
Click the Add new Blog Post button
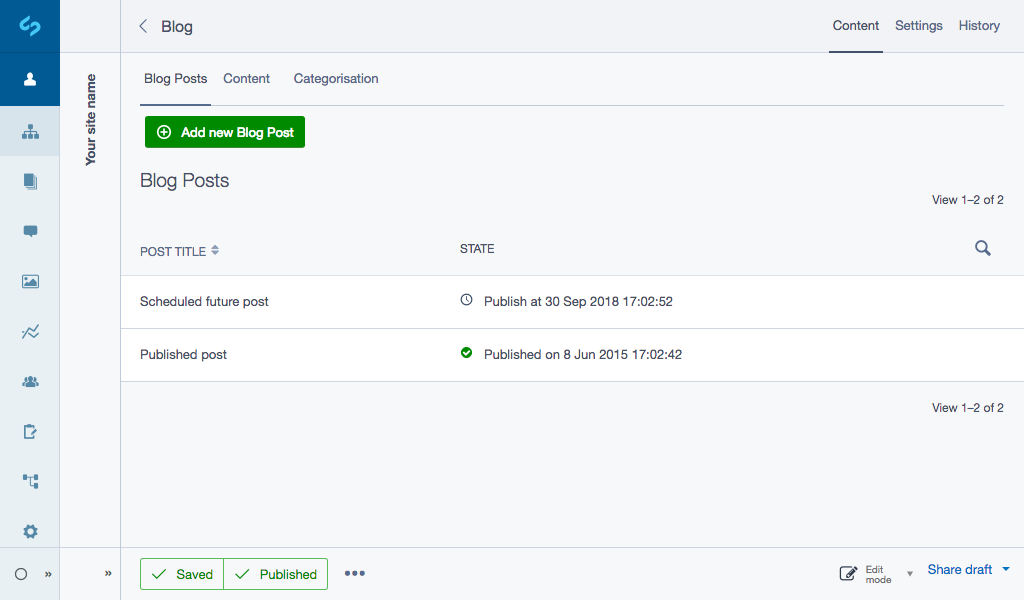point(224,131)
